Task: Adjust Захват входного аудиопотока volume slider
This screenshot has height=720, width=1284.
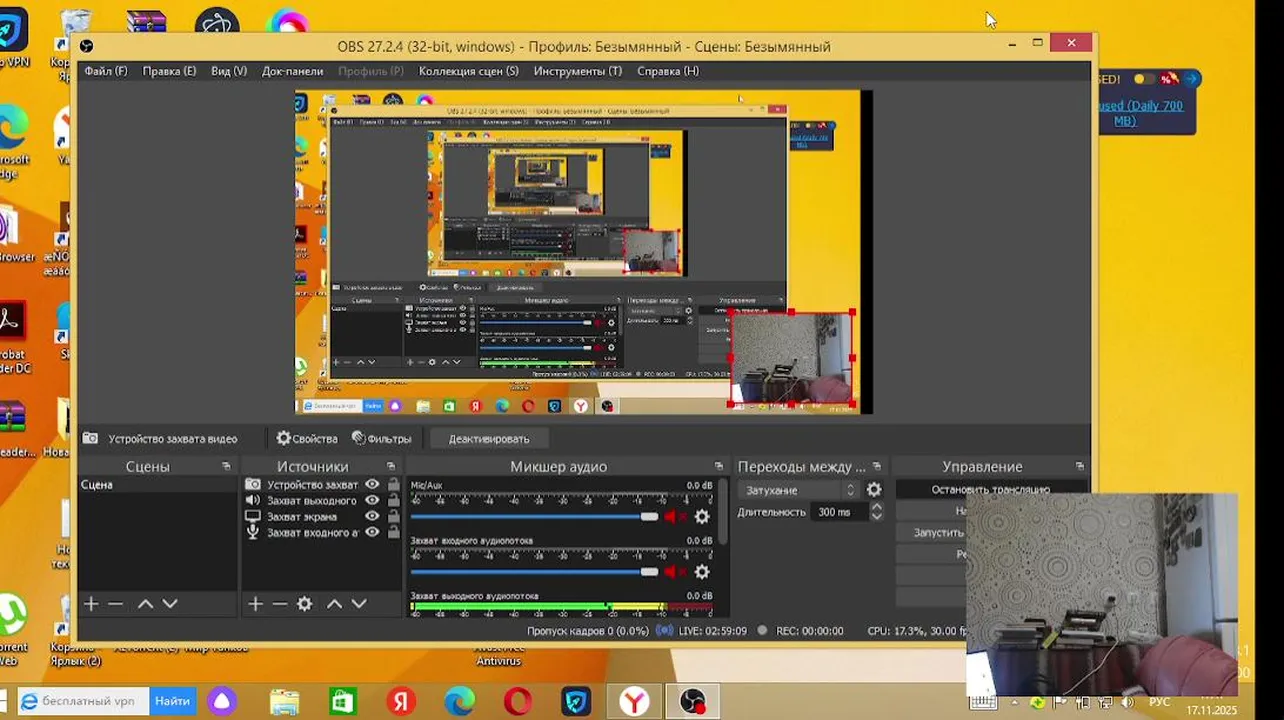Action: [x=534, y=572]
